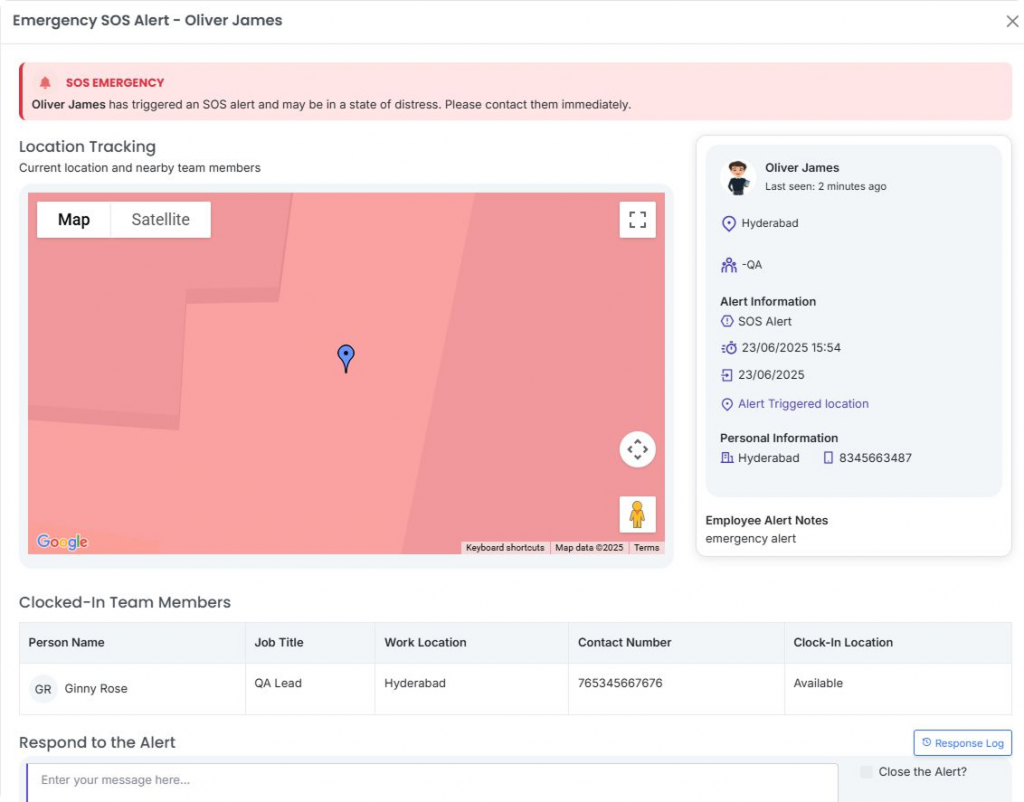The width and height of the screenshot is (1024, 802).
Task: Click the response message input field
Action: pyautogui.click(x=432, y=780)
